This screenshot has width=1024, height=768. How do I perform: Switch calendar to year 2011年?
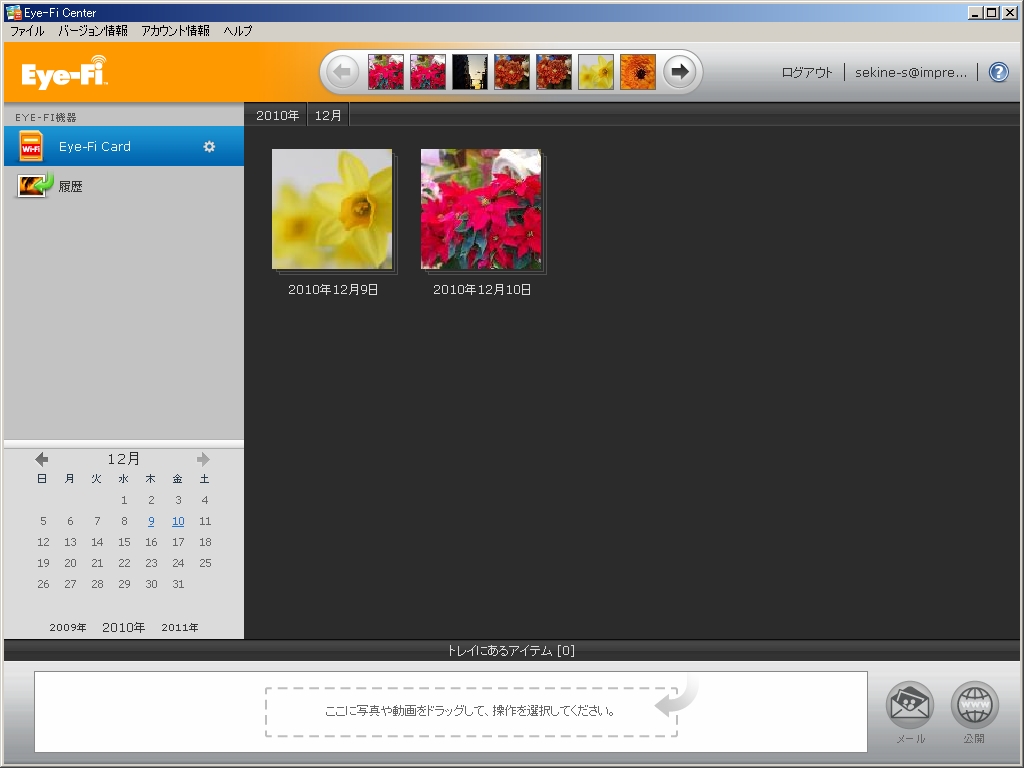tap(179, 627)
